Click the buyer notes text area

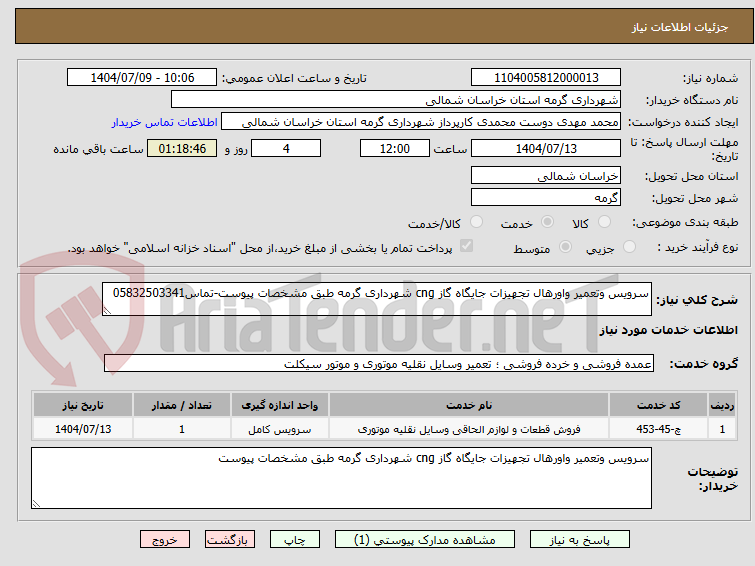[x=341, y=478]
